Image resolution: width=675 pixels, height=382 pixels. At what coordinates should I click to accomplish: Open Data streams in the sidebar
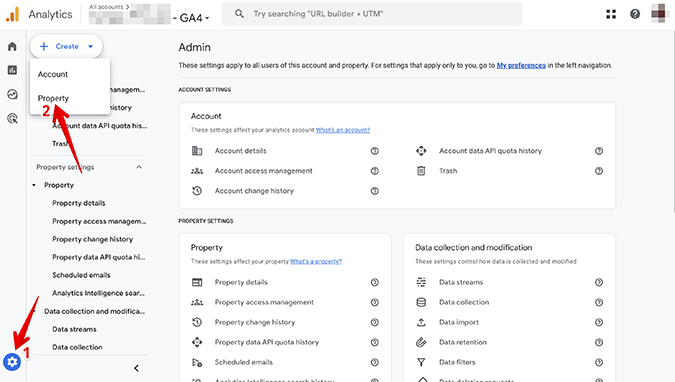[74, 329]
